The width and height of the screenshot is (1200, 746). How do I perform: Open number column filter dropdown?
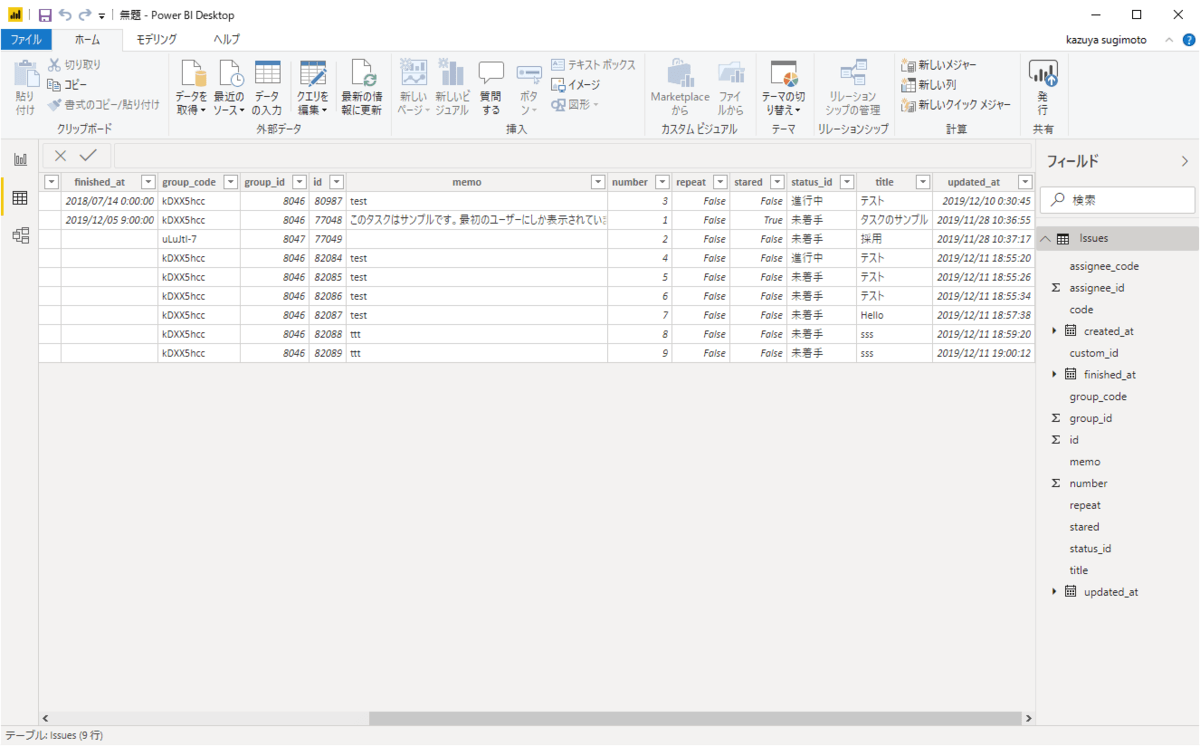click(x=661, y=182)
